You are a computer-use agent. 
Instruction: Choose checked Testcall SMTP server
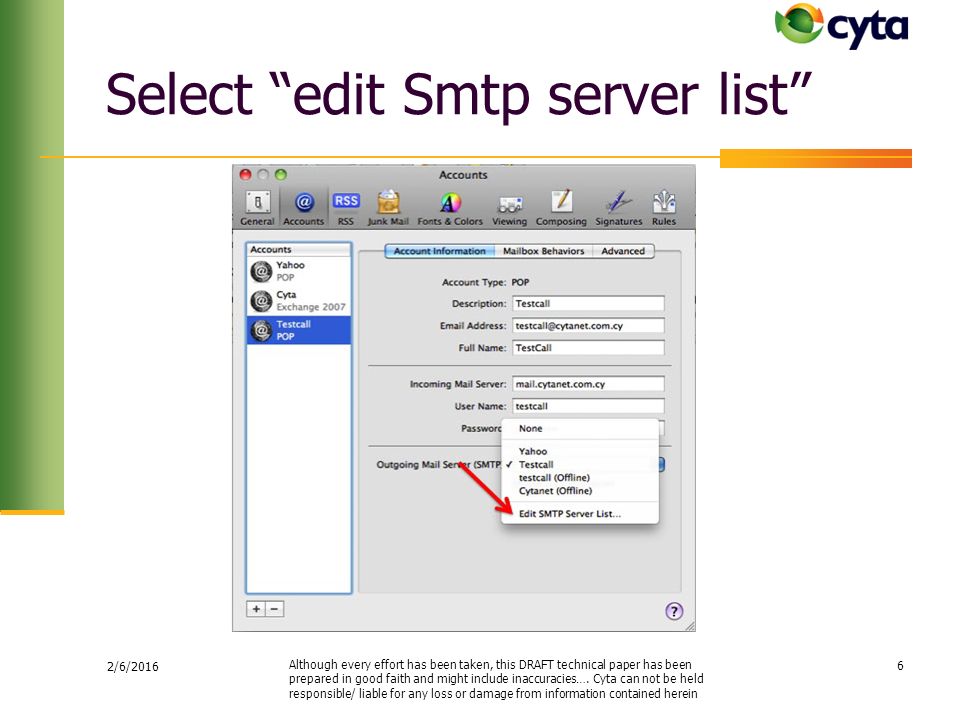pos(580,465)
